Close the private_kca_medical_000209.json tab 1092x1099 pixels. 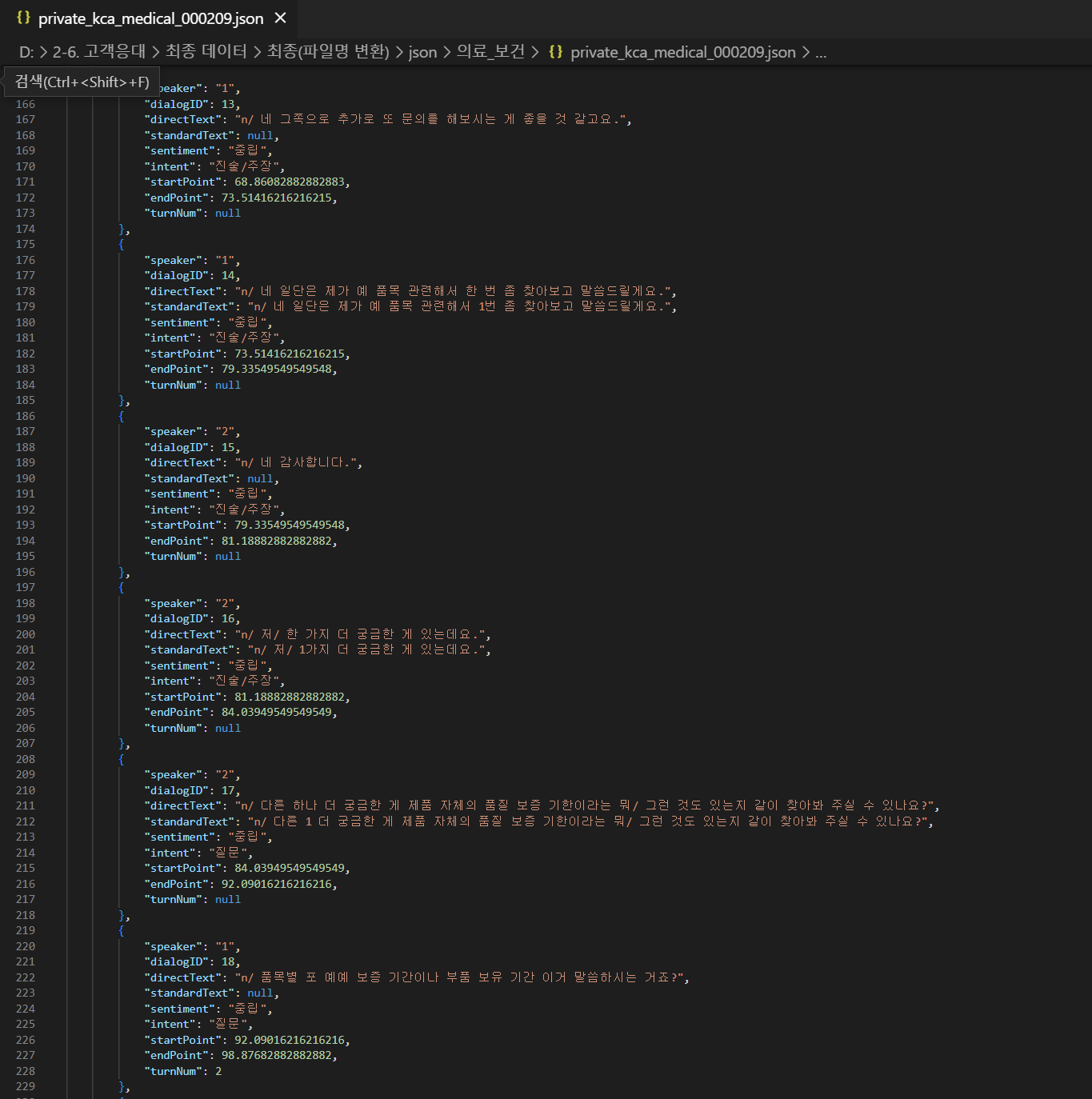[x=280, y=18]
